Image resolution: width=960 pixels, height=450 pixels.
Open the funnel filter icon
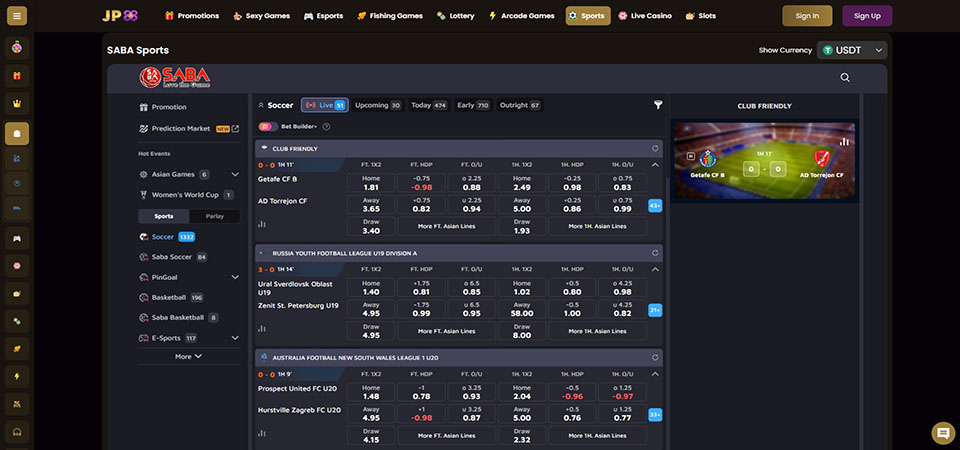click(x=658, y=105)
